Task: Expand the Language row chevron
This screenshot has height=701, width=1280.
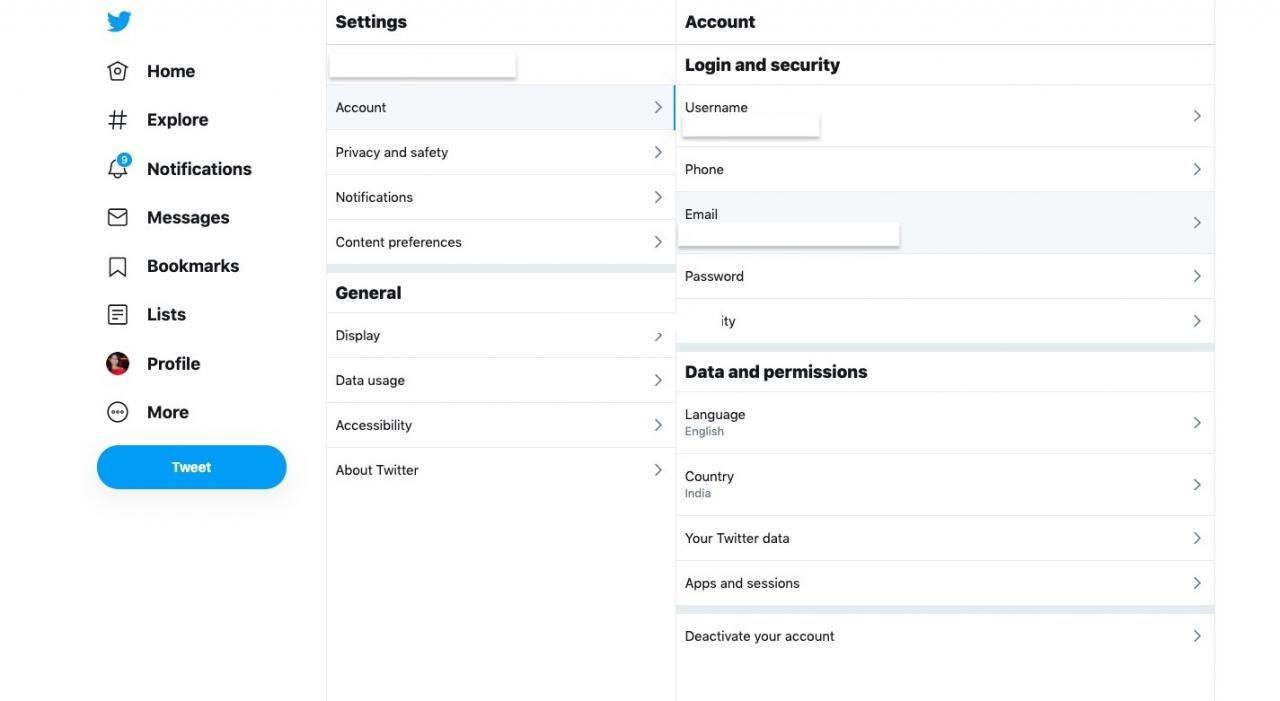Action: click(x=1197, y=423)
